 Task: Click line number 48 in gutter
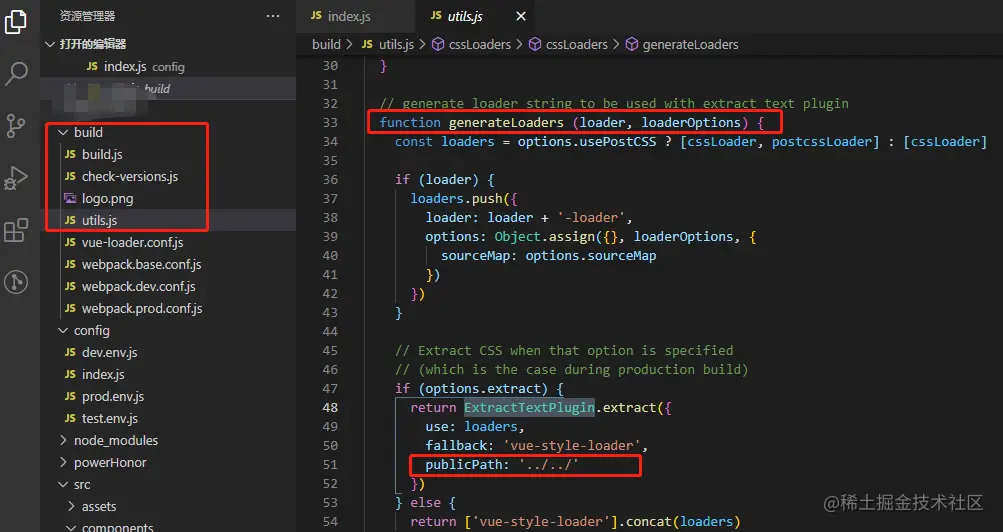pos(330,407)
